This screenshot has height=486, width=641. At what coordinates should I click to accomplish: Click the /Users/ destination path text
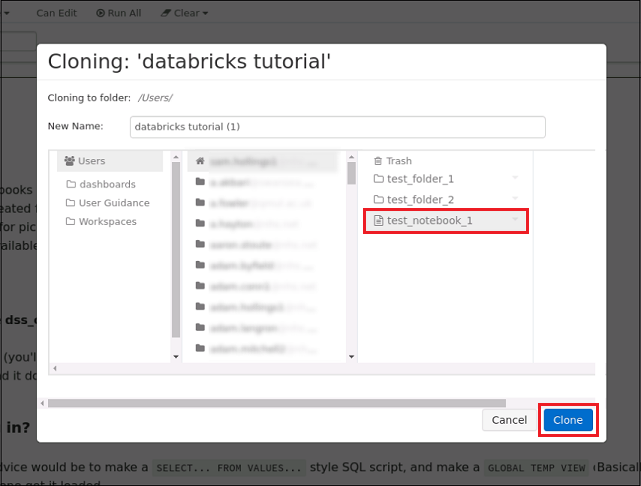tap(155, 98)
